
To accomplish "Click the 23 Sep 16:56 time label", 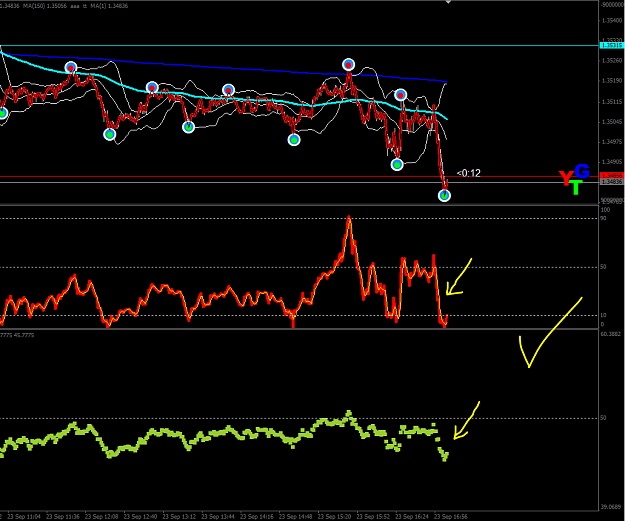I will pyautogui.click(x=451, y=517).
